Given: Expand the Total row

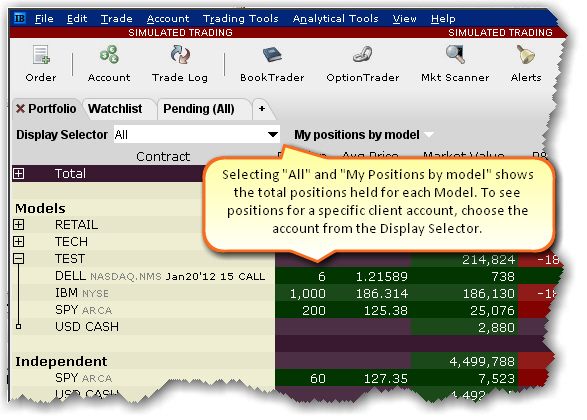Looking at the screenshot, I should point(18,174).
